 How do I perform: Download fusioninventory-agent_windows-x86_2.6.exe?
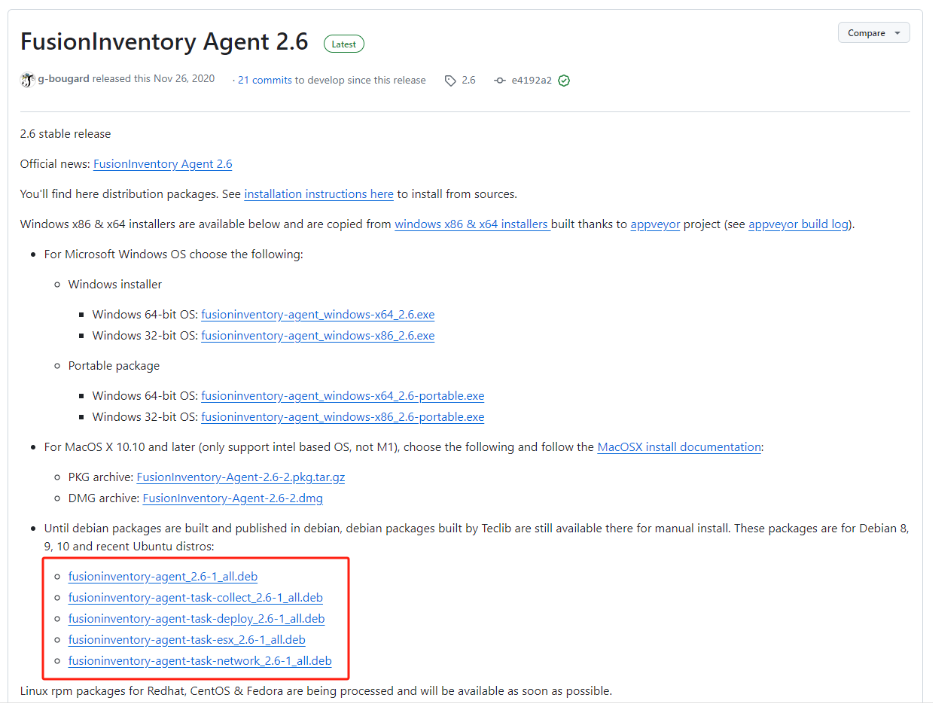click(318, 336)
